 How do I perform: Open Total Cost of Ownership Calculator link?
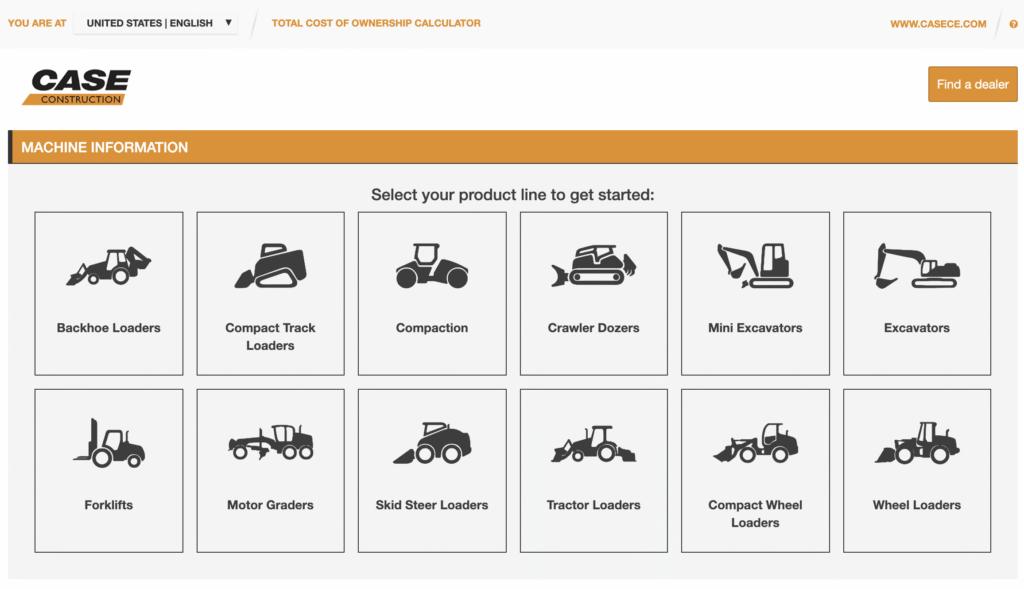tap(376, 23)
